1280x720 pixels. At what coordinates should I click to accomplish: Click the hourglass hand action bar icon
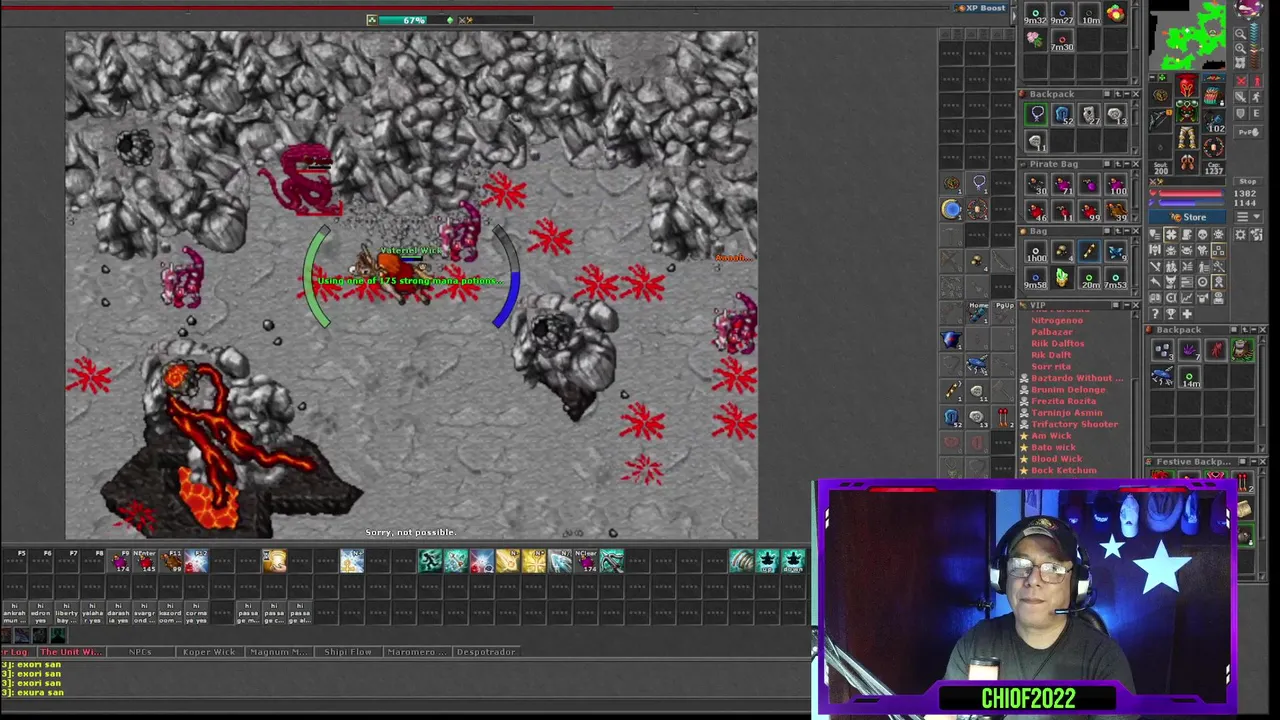275,561
